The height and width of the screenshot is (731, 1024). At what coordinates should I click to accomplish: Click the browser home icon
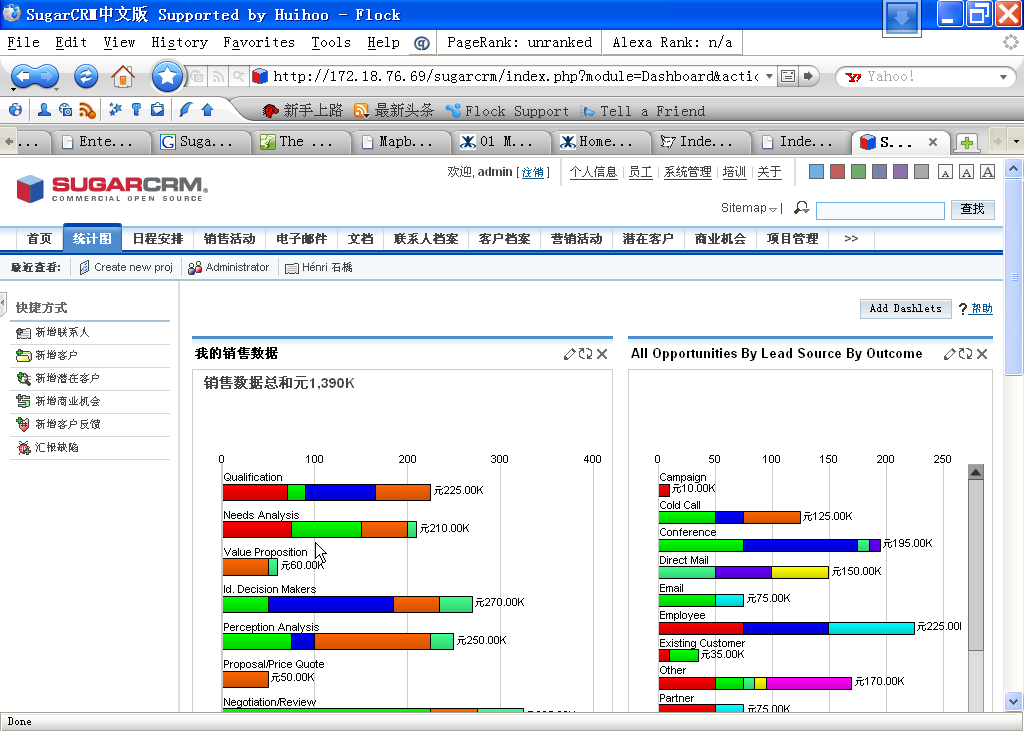tap(123, 76)
